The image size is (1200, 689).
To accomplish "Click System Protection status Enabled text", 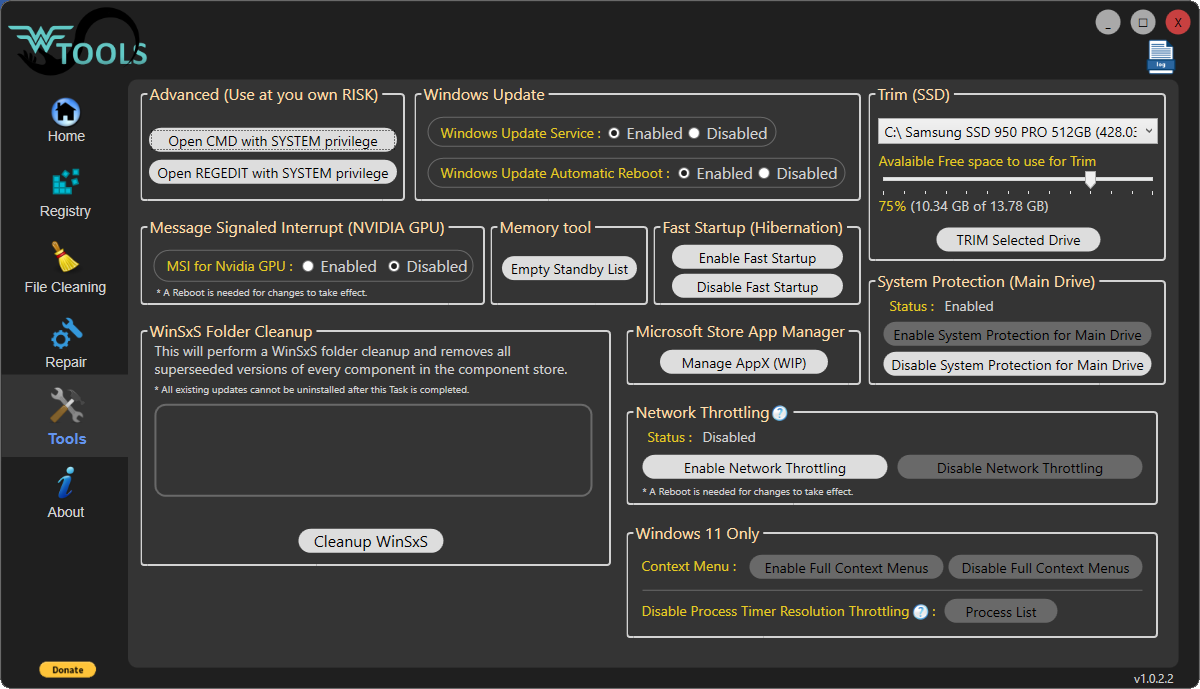I will 969,306.
